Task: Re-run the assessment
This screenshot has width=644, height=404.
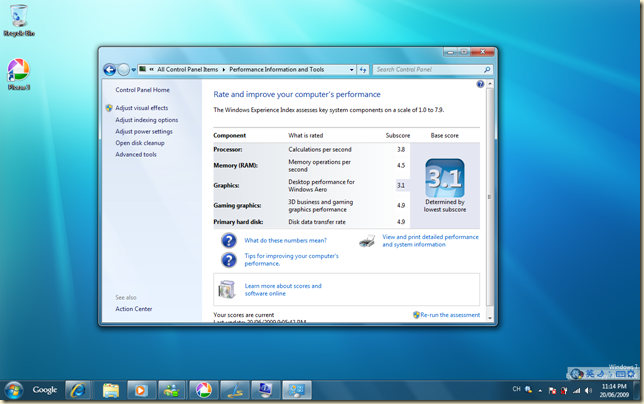Action: click(450, 315)
